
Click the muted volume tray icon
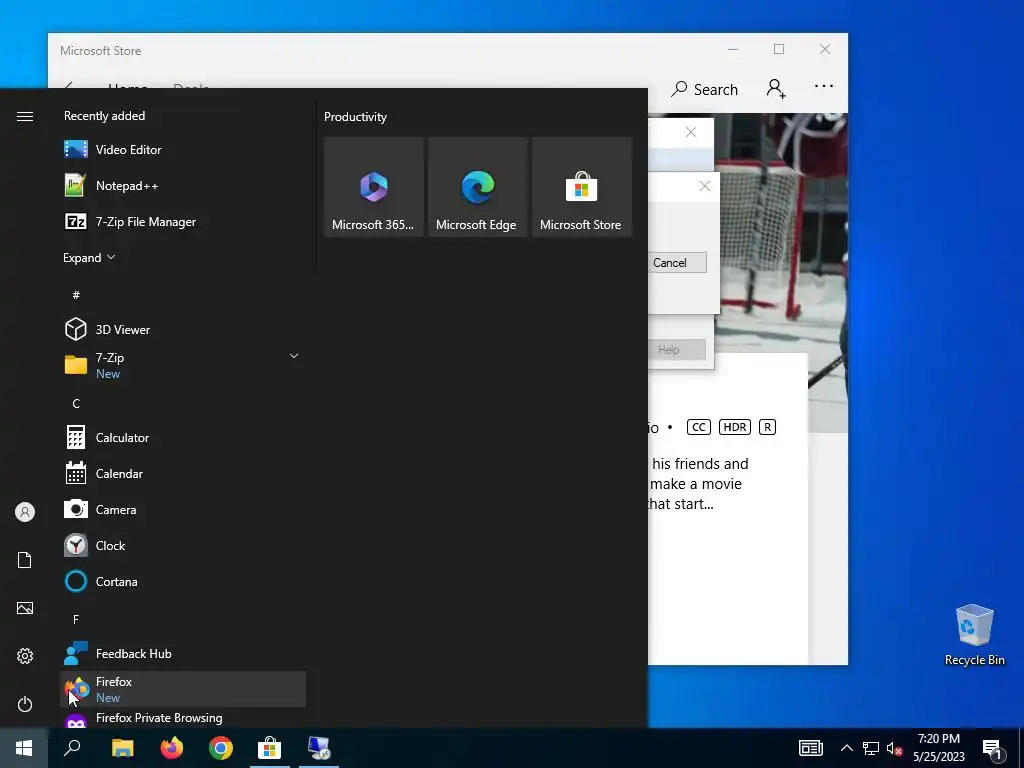coord(894,748)
